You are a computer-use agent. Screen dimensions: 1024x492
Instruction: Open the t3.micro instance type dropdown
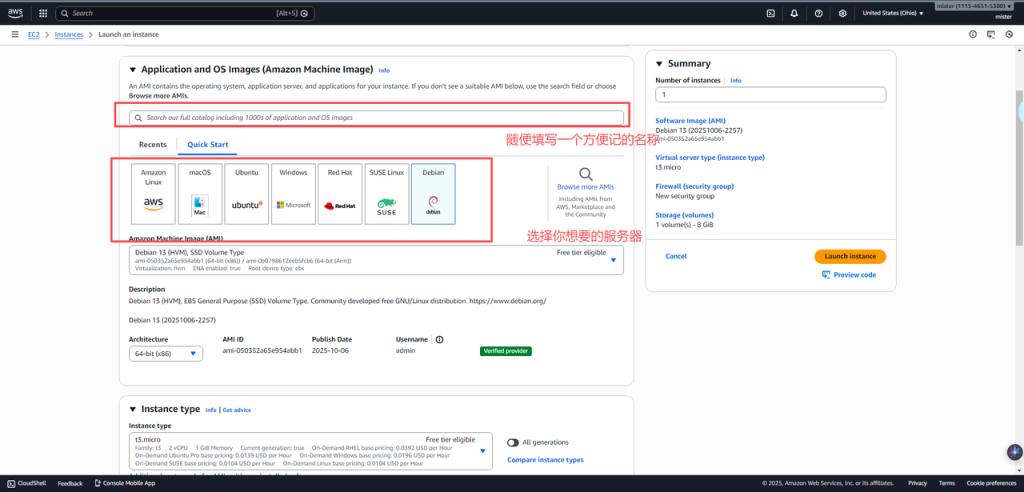click(x=311, y=451)
